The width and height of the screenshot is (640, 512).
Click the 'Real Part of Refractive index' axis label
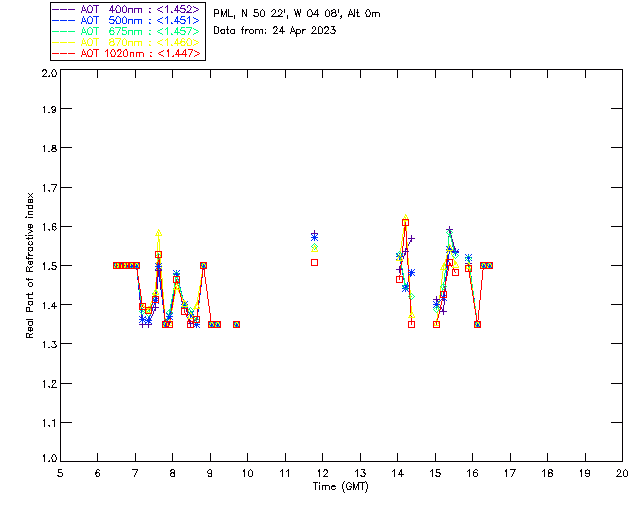(29, 266)
